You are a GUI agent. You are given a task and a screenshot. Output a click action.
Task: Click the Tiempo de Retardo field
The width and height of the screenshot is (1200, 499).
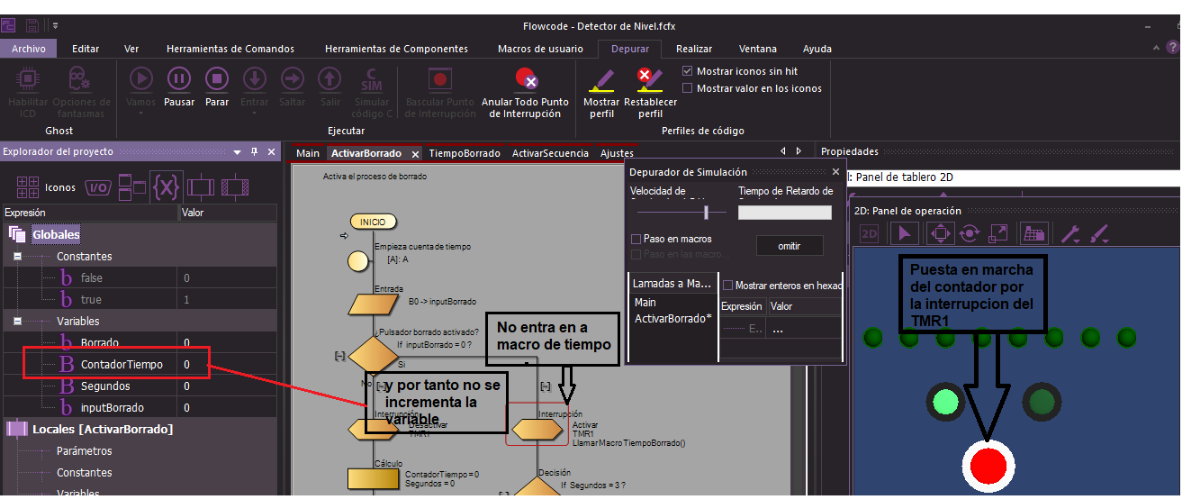point(784,212)
